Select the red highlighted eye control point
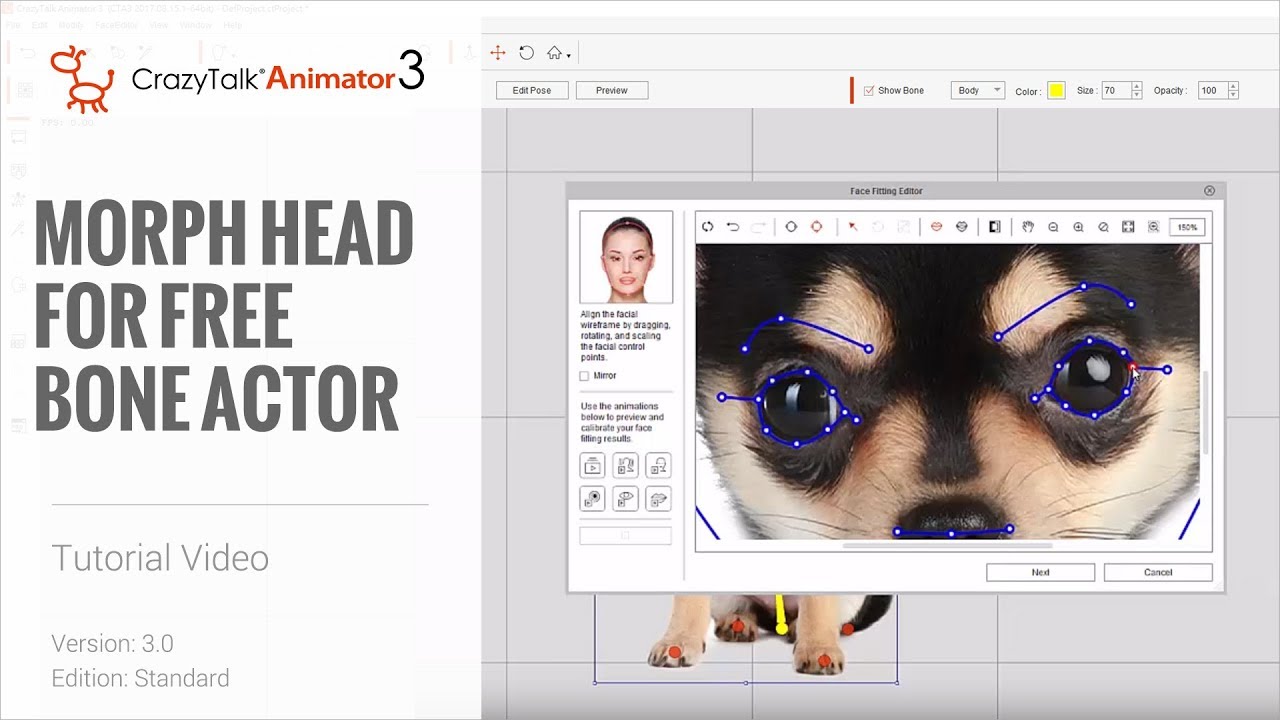The width and height of the screenshot is (1280, 720). point(1132,367)
